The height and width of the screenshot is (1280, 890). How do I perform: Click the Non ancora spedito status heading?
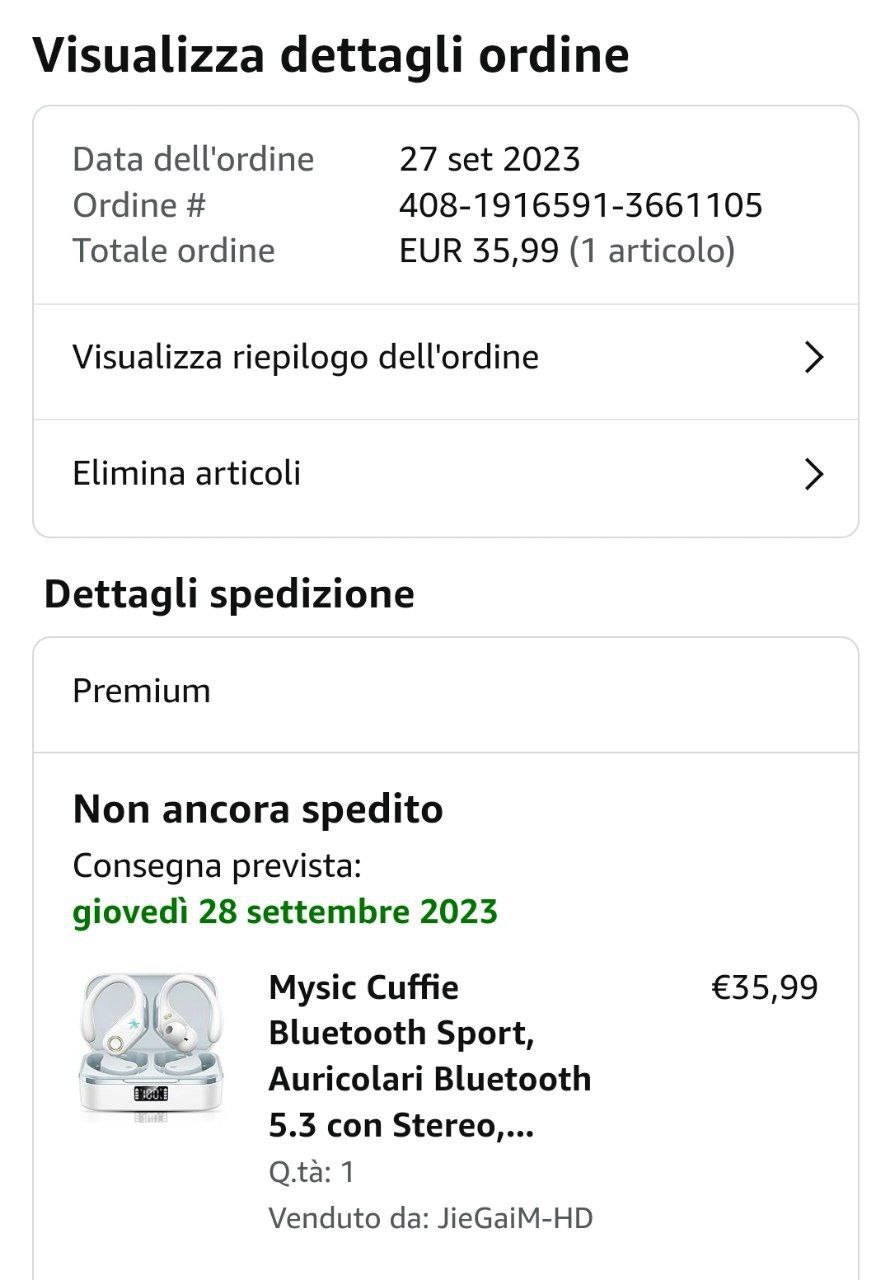pyautogui.click(x=258, y=809)
